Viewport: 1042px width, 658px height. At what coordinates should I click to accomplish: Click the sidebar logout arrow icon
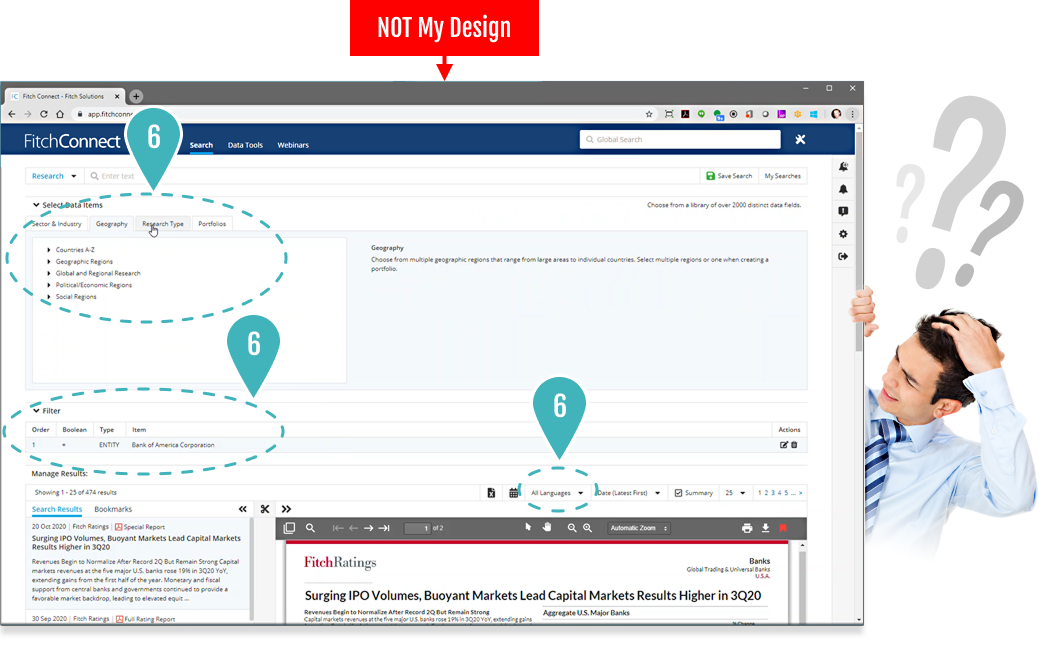pyautogui.click(x=843, y=257)
